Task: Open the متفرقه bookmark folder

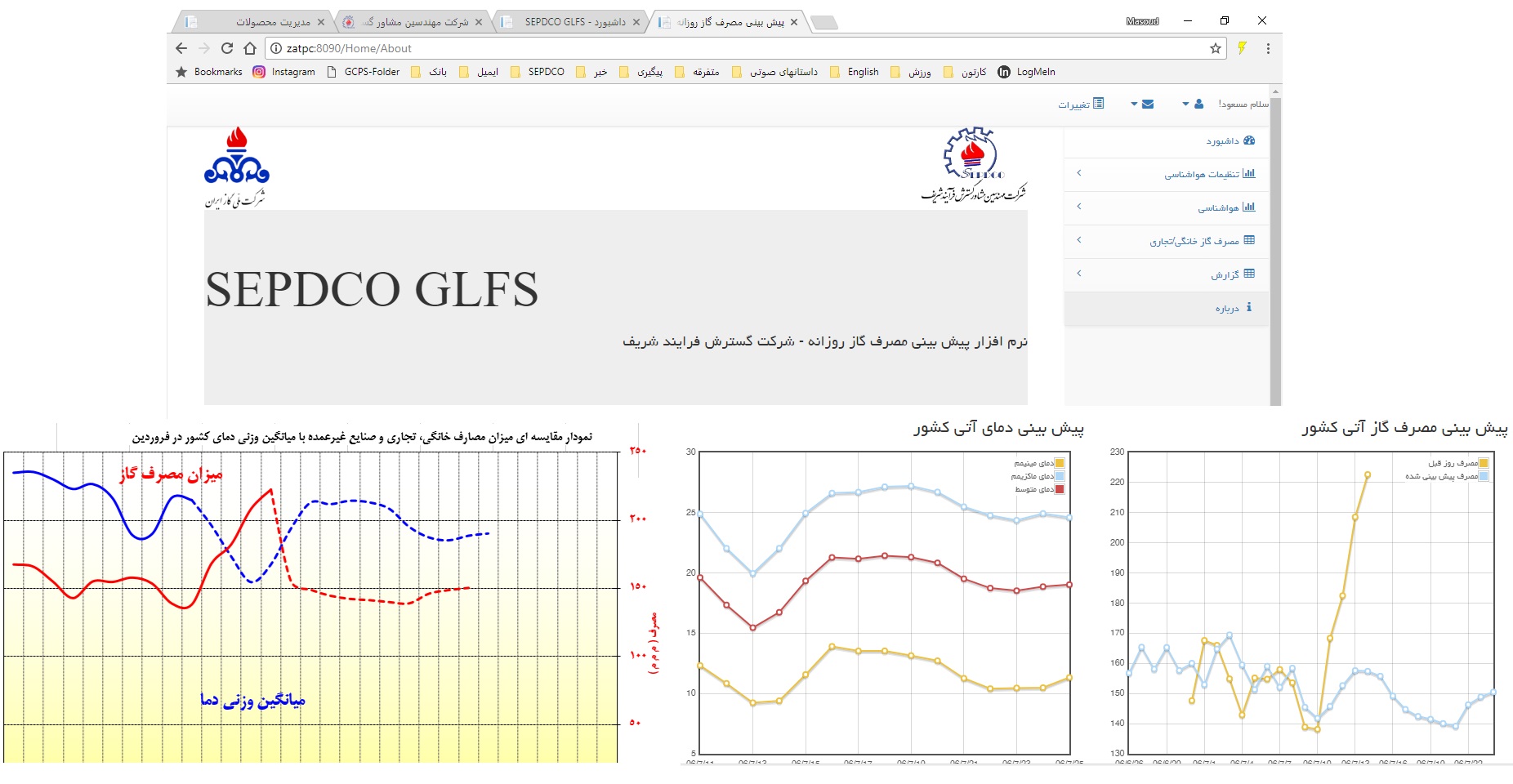Action: [x=697, y=72]
